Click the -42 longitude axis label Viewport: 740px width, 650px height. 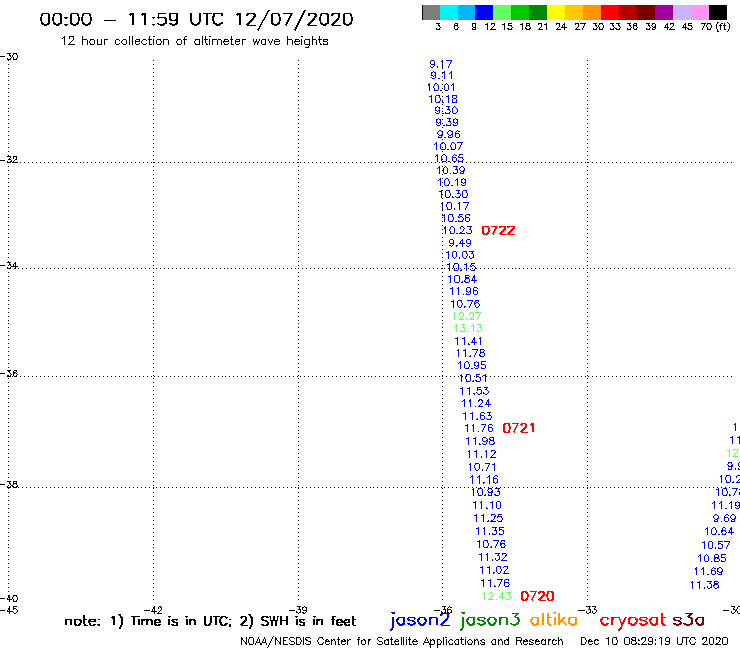(x=153, y=610)
